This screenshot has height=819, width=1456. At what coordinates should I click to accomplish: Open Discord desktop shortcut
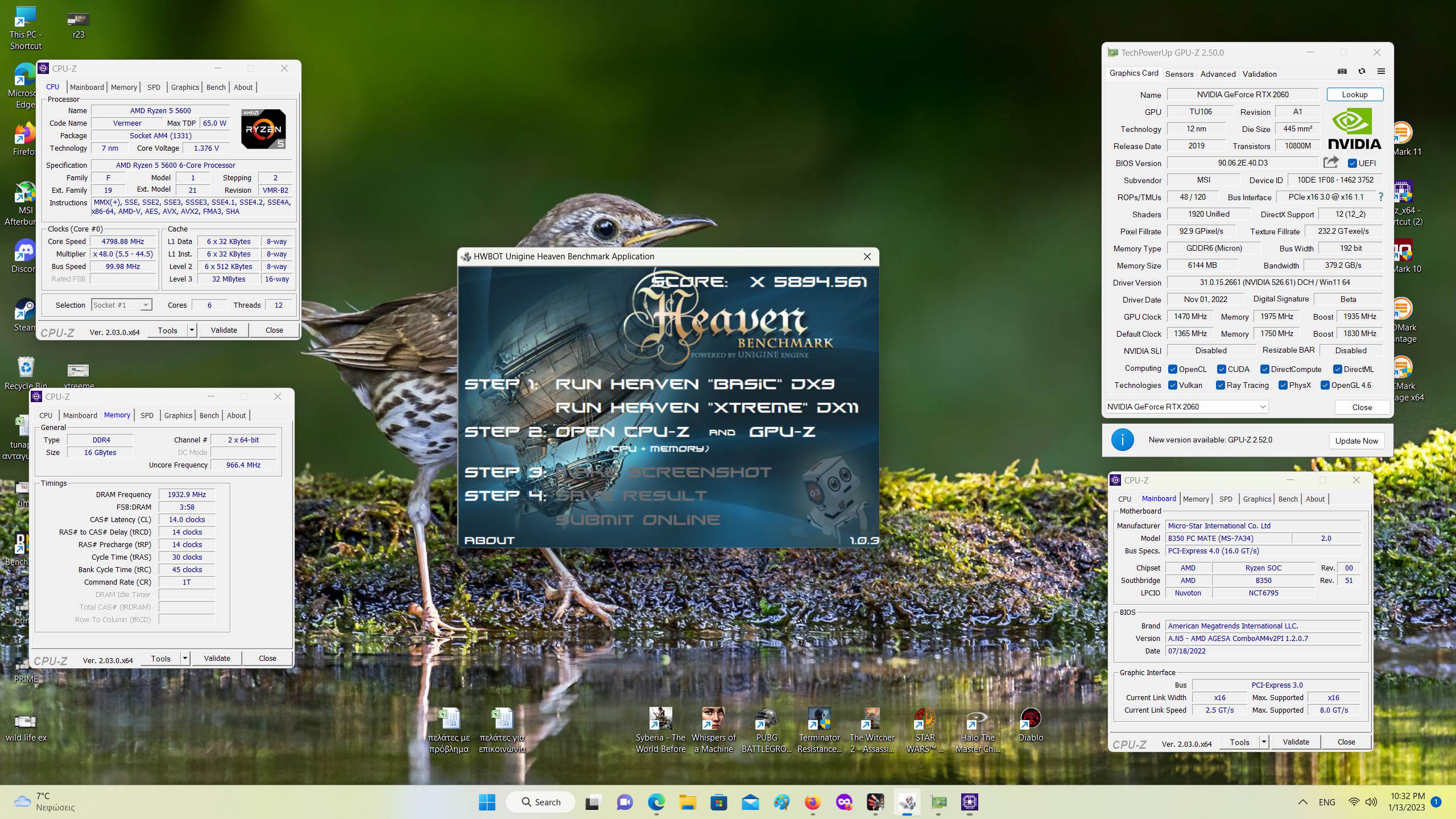pyautogui.click(x=25, y=257)
